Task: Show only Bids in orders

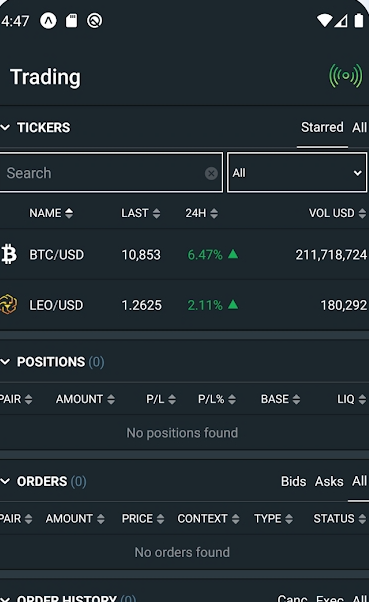Action: [293, 481]
